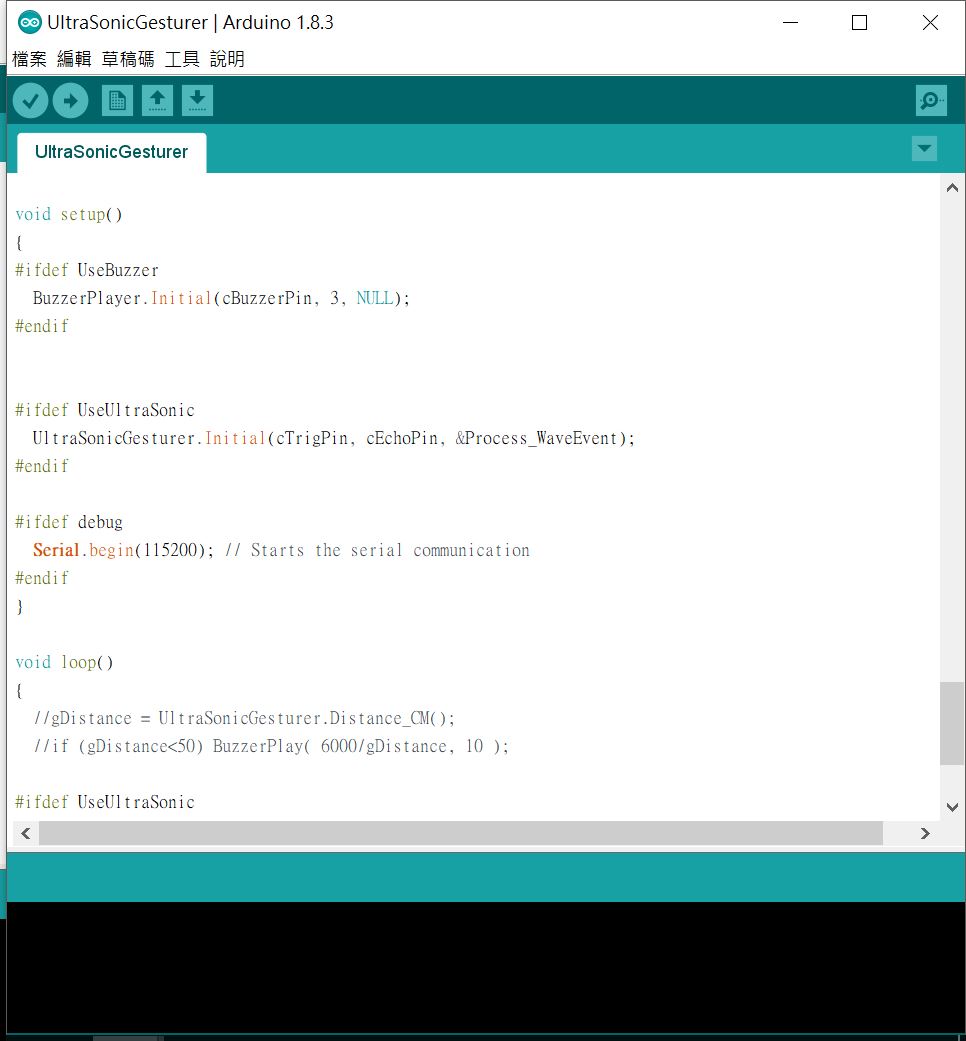Open a sketch using the upload-folder icon
The width and height of the screenshot is (966, 1041).
click(x=157, y=100)
